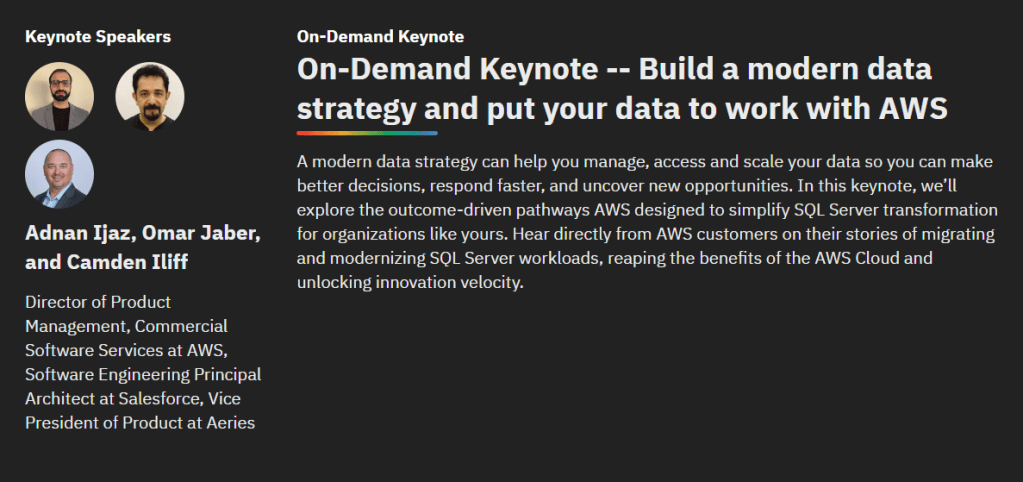Open the "Build a modern data strategy" keynote title

tap(621, 88)
